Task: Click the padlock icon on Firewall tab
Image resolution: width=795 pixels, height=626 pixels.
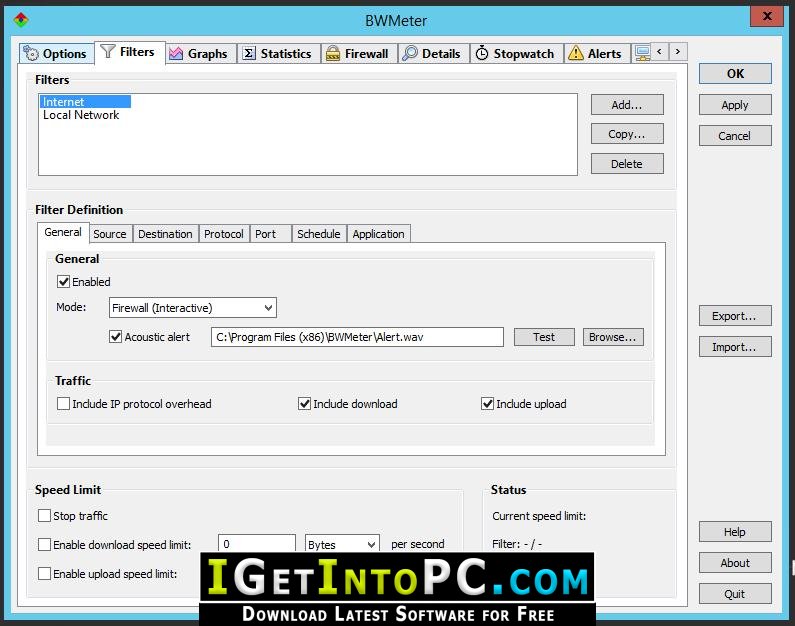Action: point(333,53)
